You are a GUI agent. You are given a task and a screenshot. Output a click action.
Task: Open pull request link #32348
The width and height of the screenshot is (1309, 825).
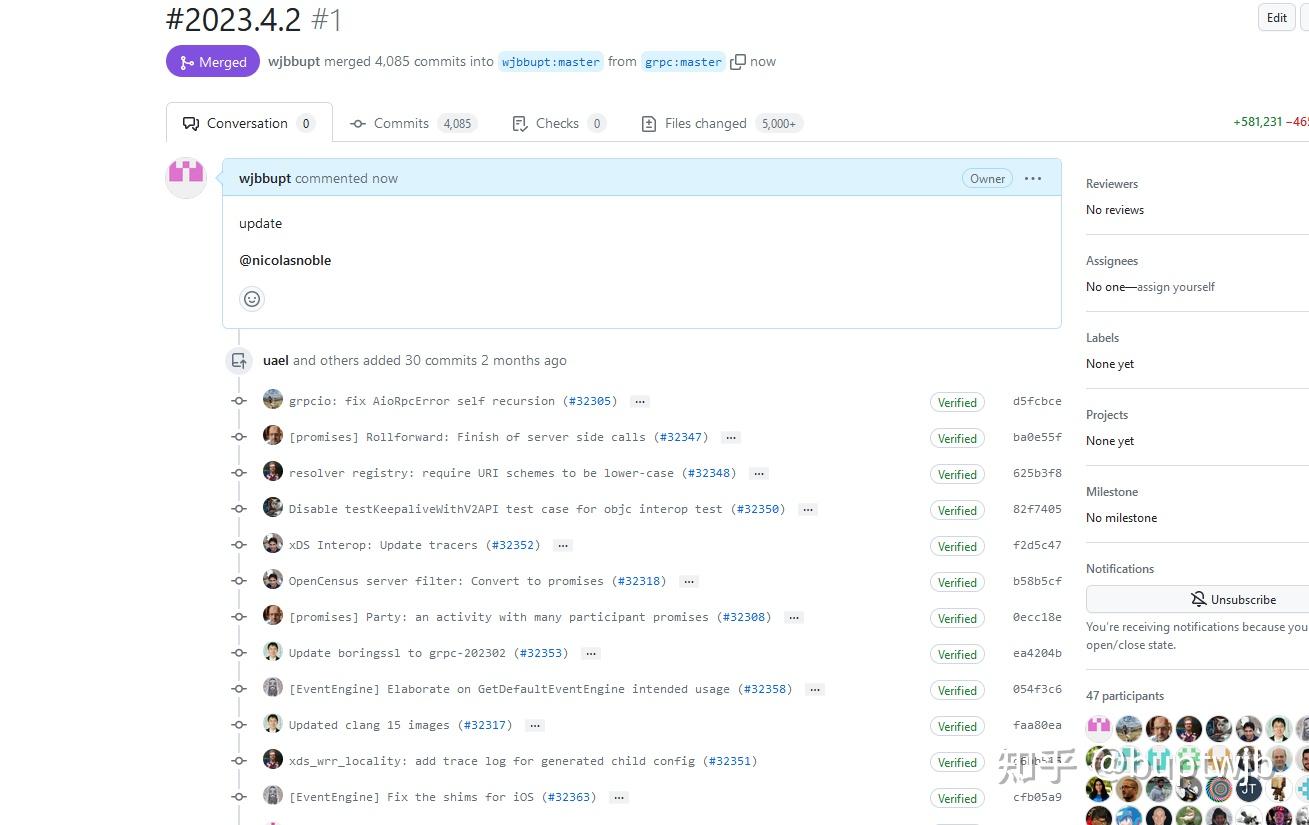coord(710,472)
